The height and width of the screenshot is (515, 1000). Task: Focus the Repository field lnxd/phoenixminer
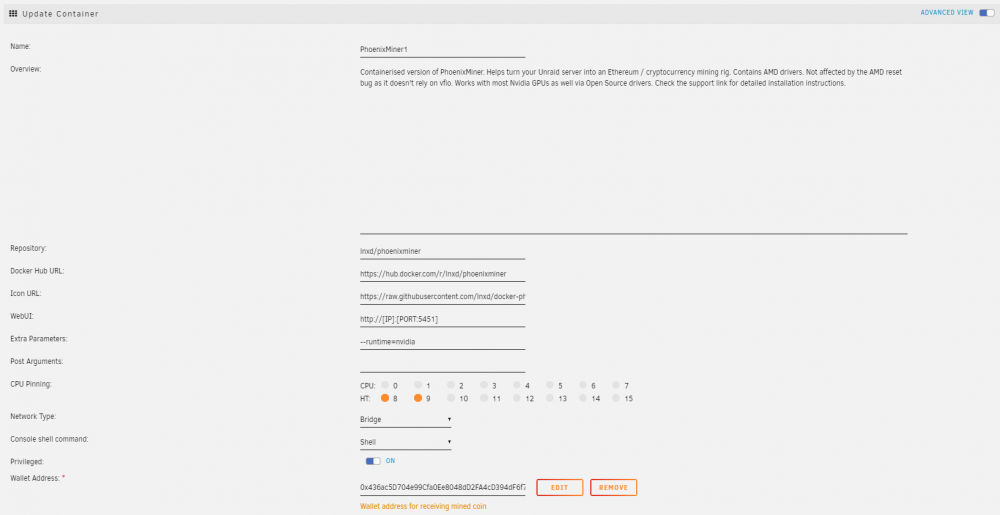point(443,251)
